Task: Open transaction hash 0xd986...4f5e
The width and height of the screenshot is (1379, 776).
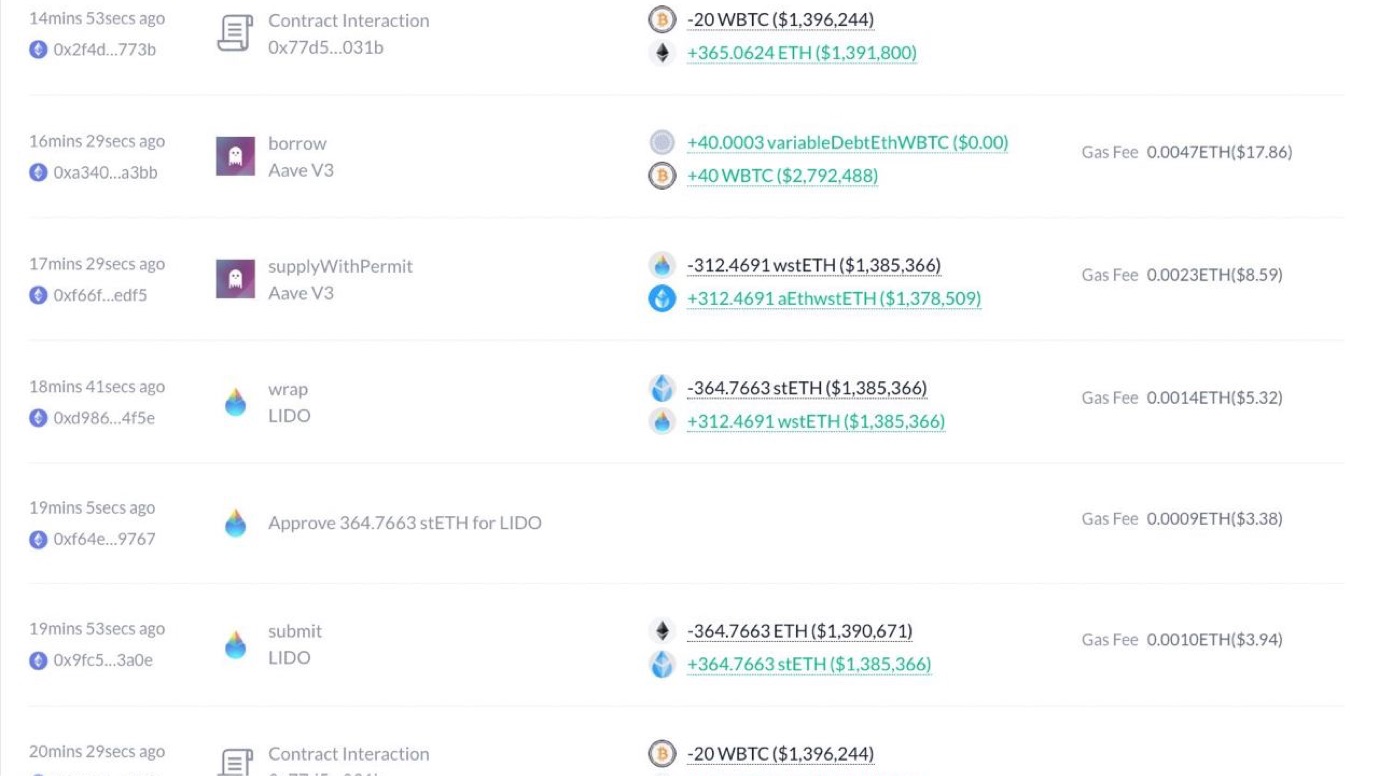Action: pos(104,418)
